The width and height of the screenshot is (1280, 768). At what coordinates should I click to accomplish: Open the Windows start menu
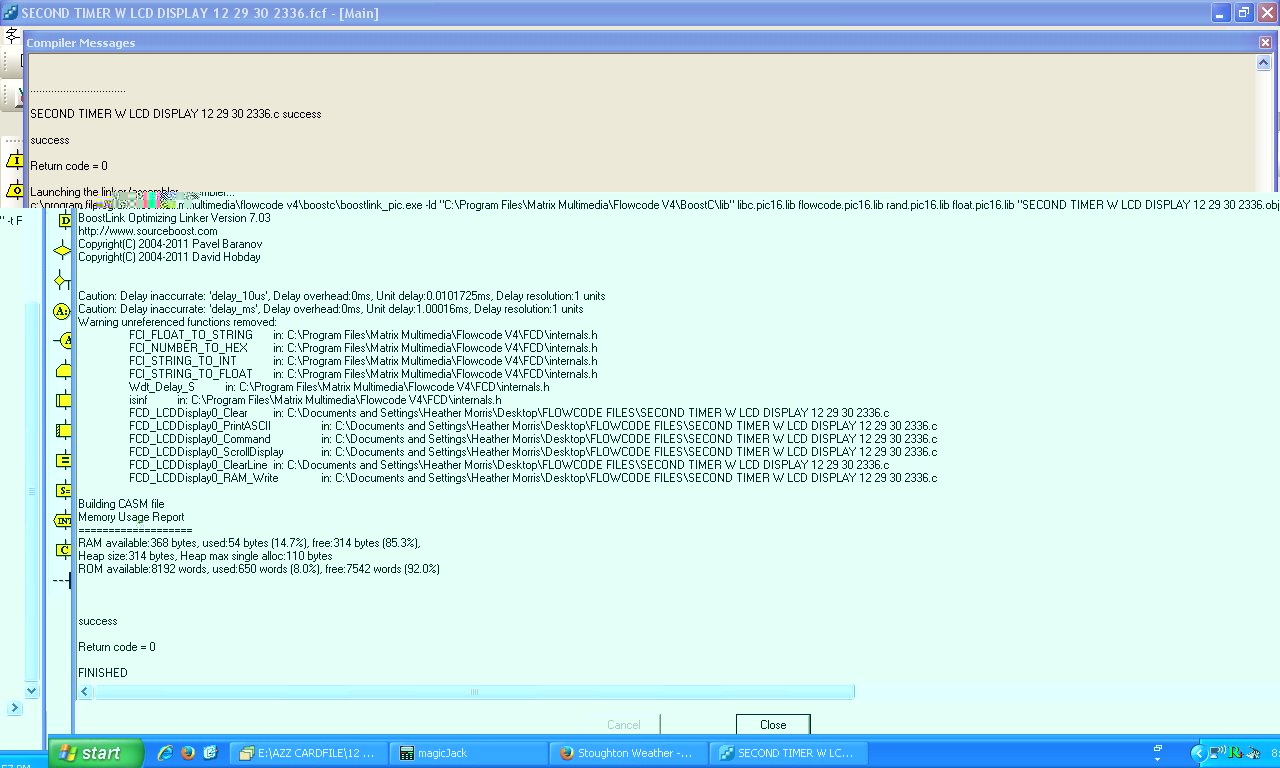(96, 753)
